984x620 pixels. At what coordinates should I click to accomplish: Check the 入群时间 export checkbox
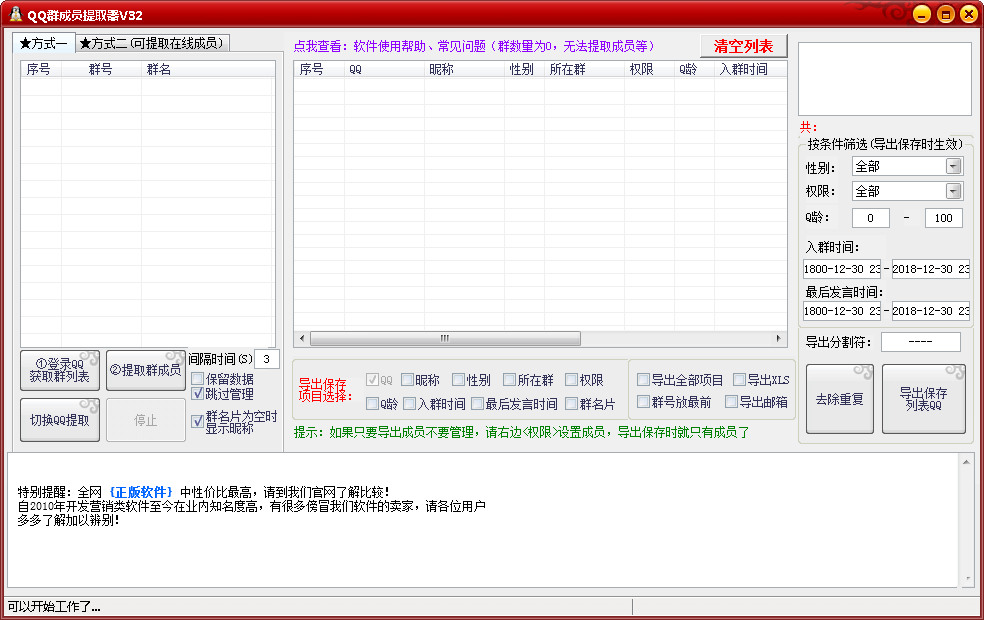coord(410,404)
